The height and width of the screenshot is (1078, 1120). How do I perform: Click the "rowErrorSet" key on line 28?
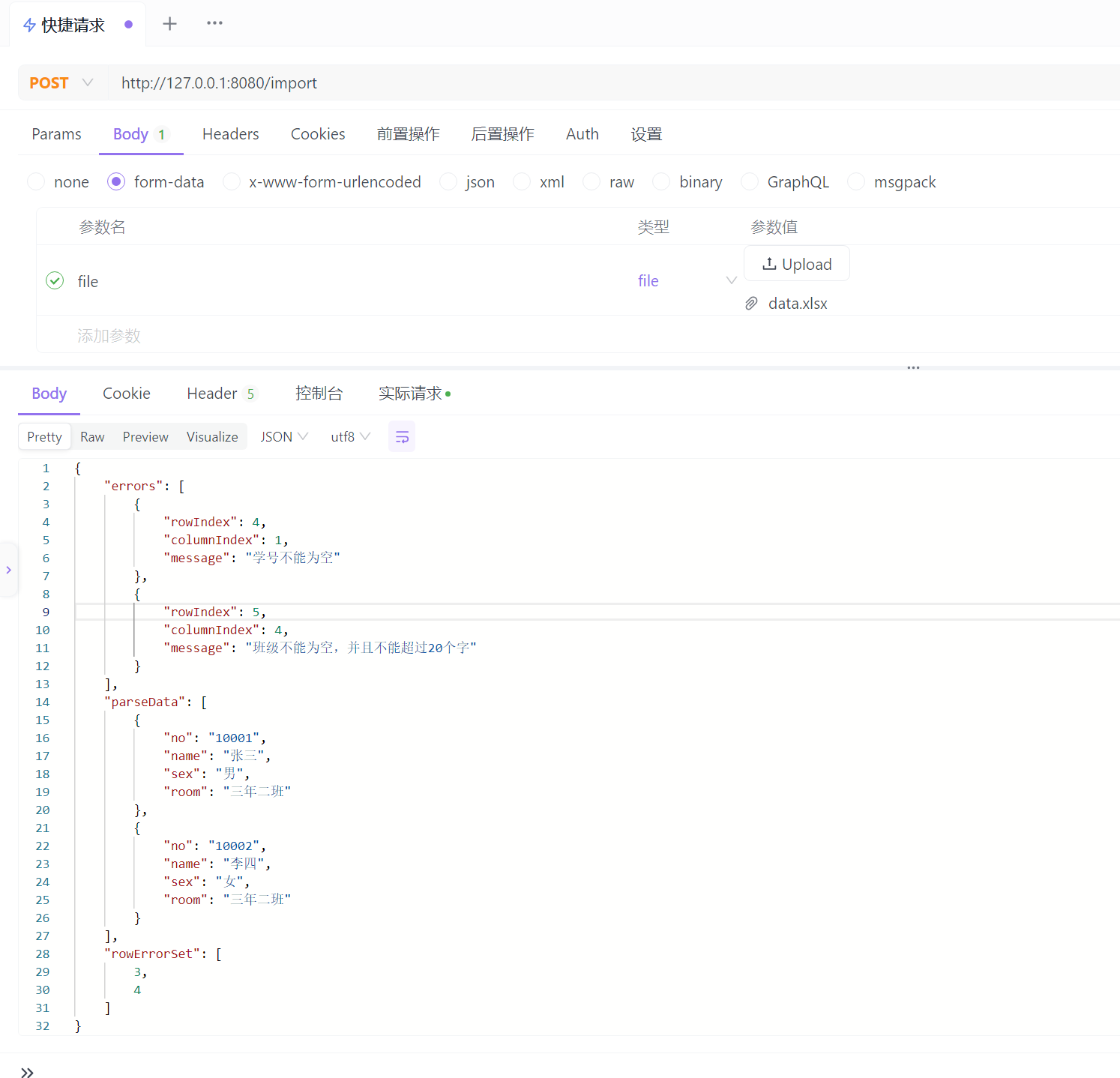152,954
